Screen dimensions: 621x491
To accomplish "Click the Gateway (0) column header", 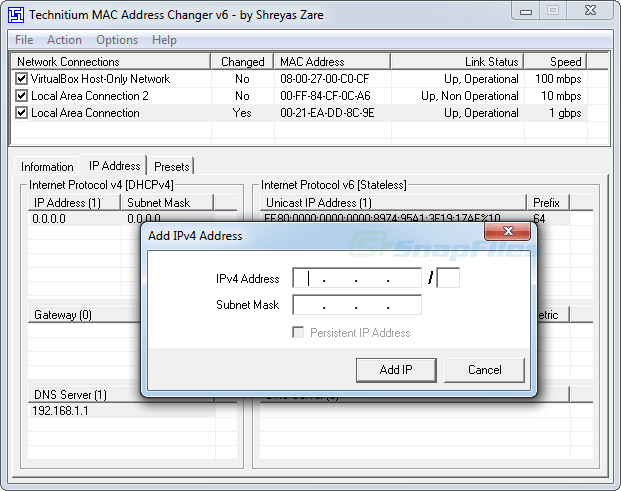I will (84, 315).
